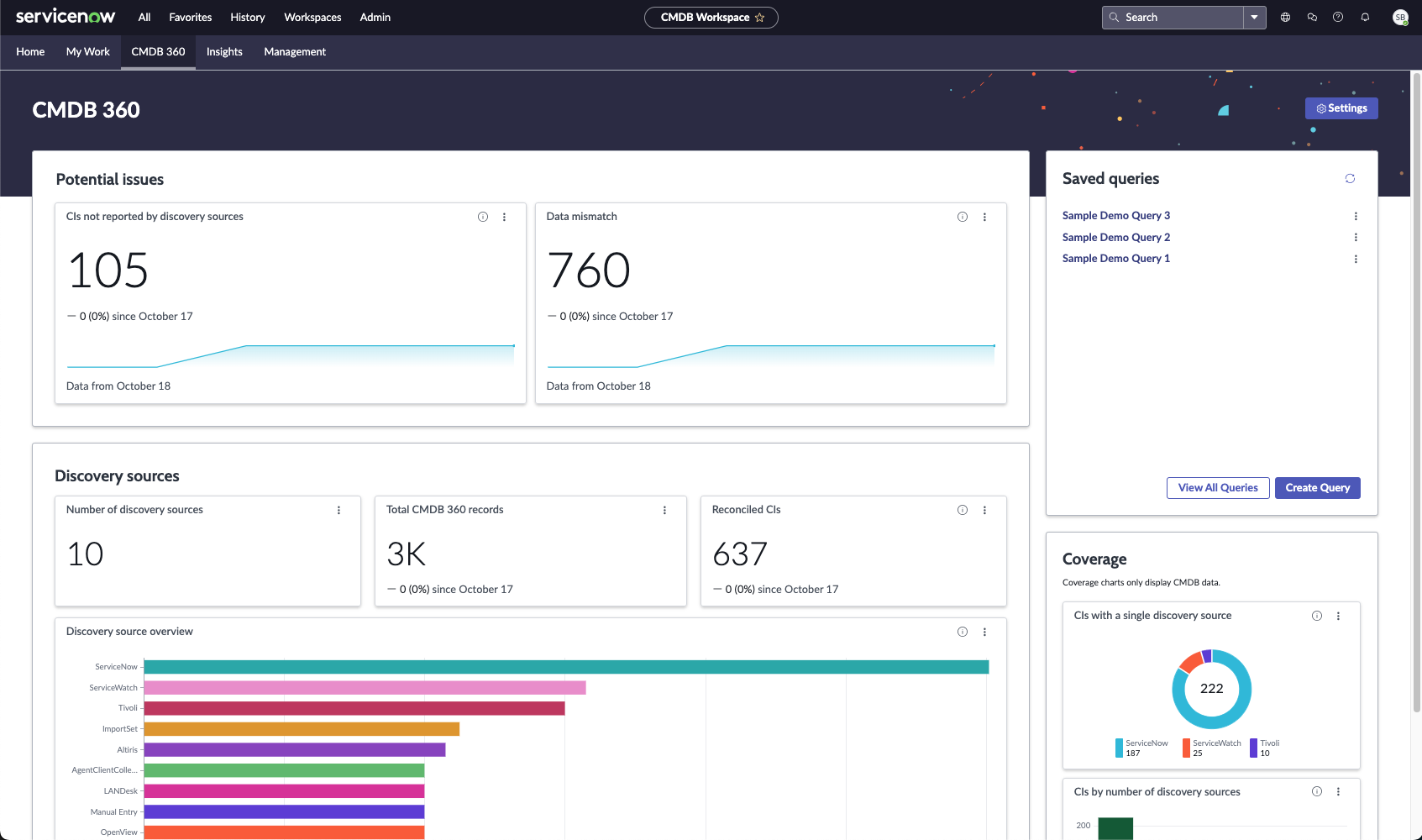Open more options for Total CMDB 360 records
This screenshot has width=1422, height=840.
tap(664, 510)
